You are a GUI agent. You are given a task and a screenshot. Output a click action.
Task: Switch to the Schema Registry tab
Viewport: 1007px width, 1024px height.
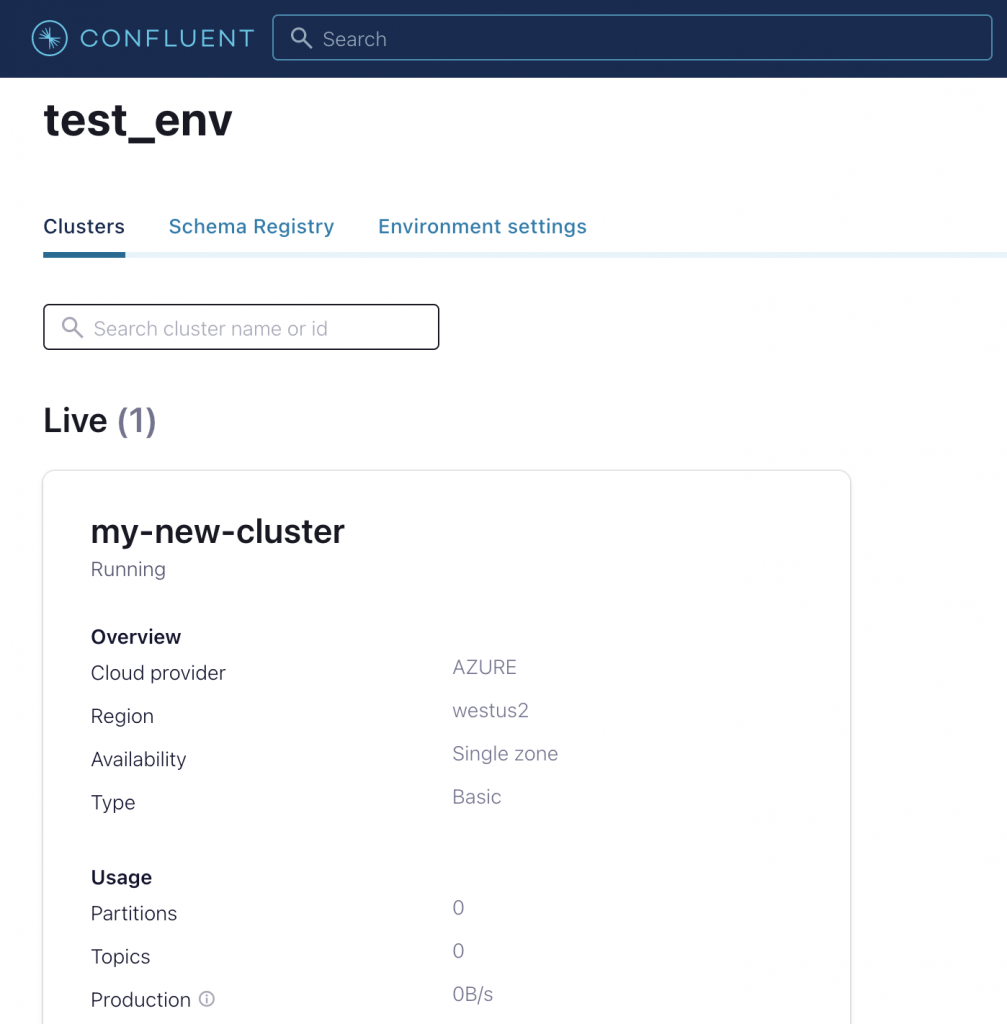(x=251, y=227)
